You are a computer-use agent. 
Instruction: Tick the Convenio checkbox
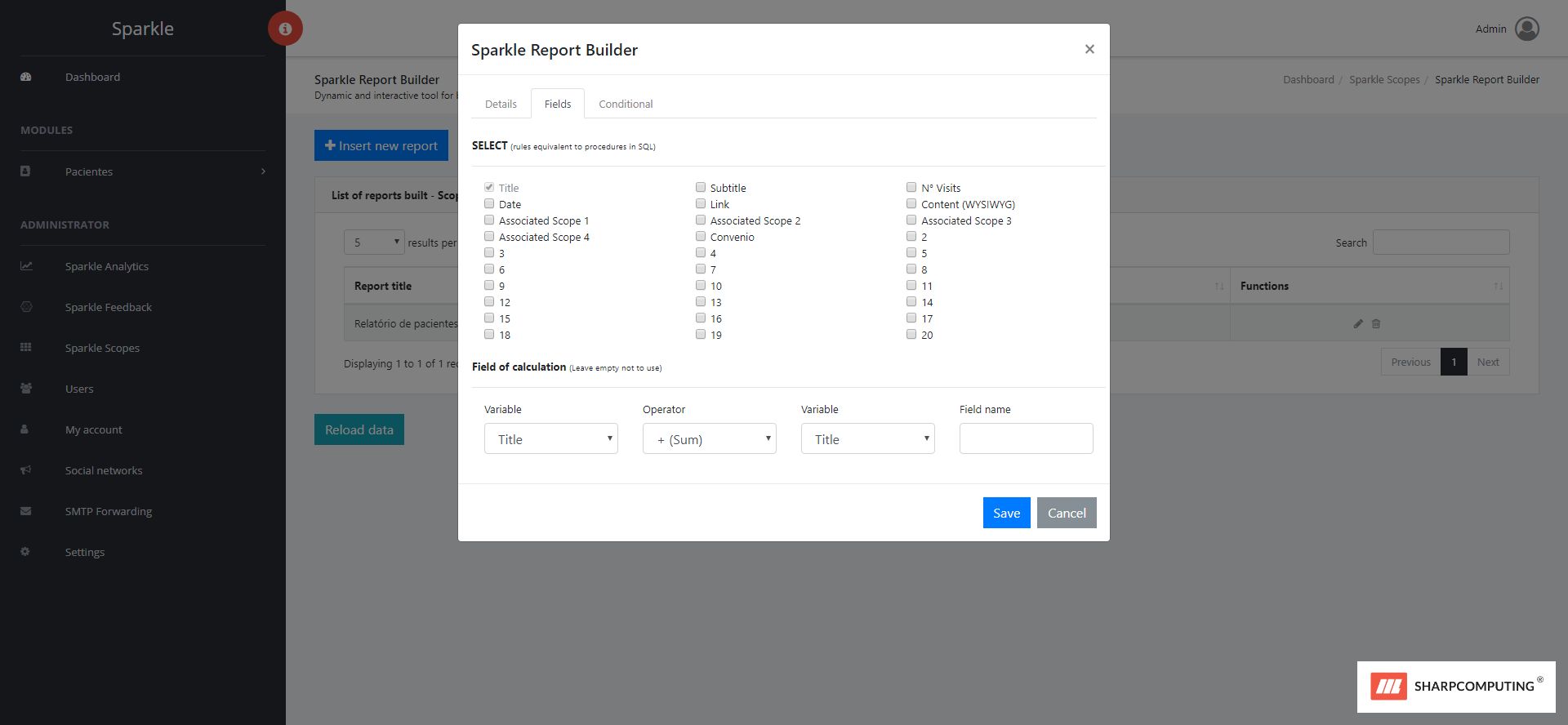click(701, 237)
